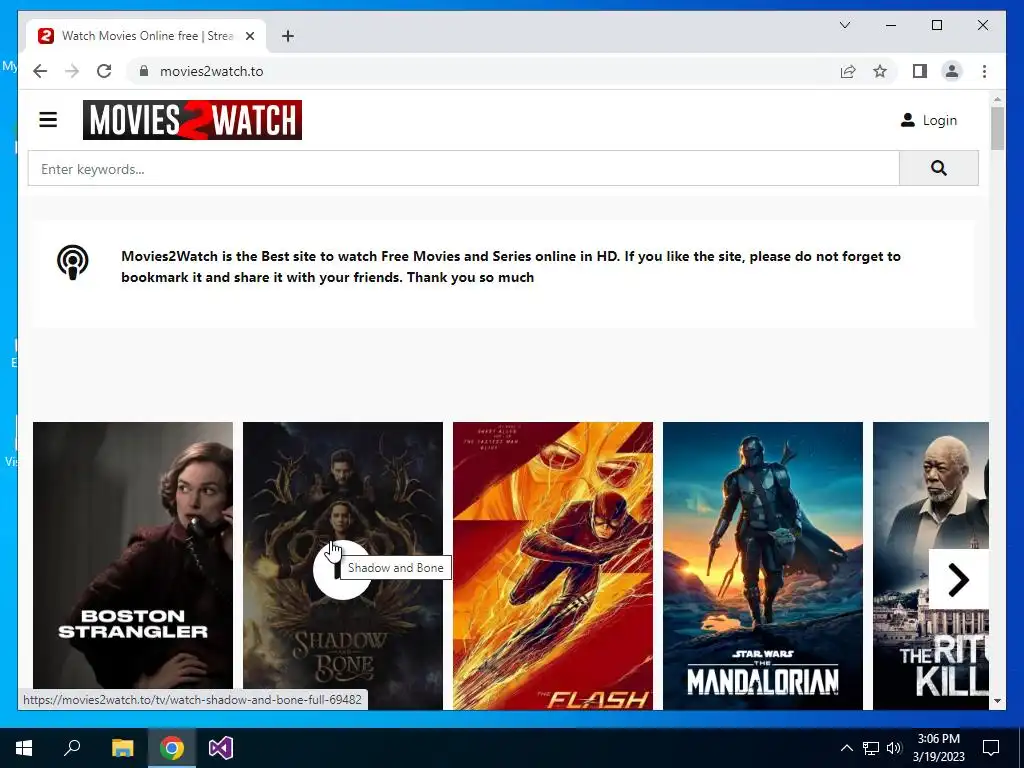Viewport: 1024px width, 768px height.
Task: Click the Movies2Watch logo
Action: tap(192, 120)
